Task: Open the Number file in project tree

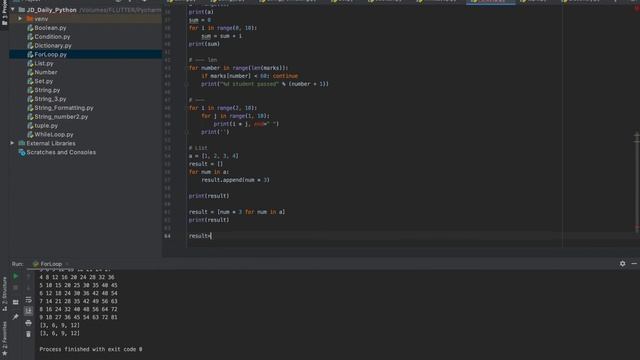Action: click(46, 72)
